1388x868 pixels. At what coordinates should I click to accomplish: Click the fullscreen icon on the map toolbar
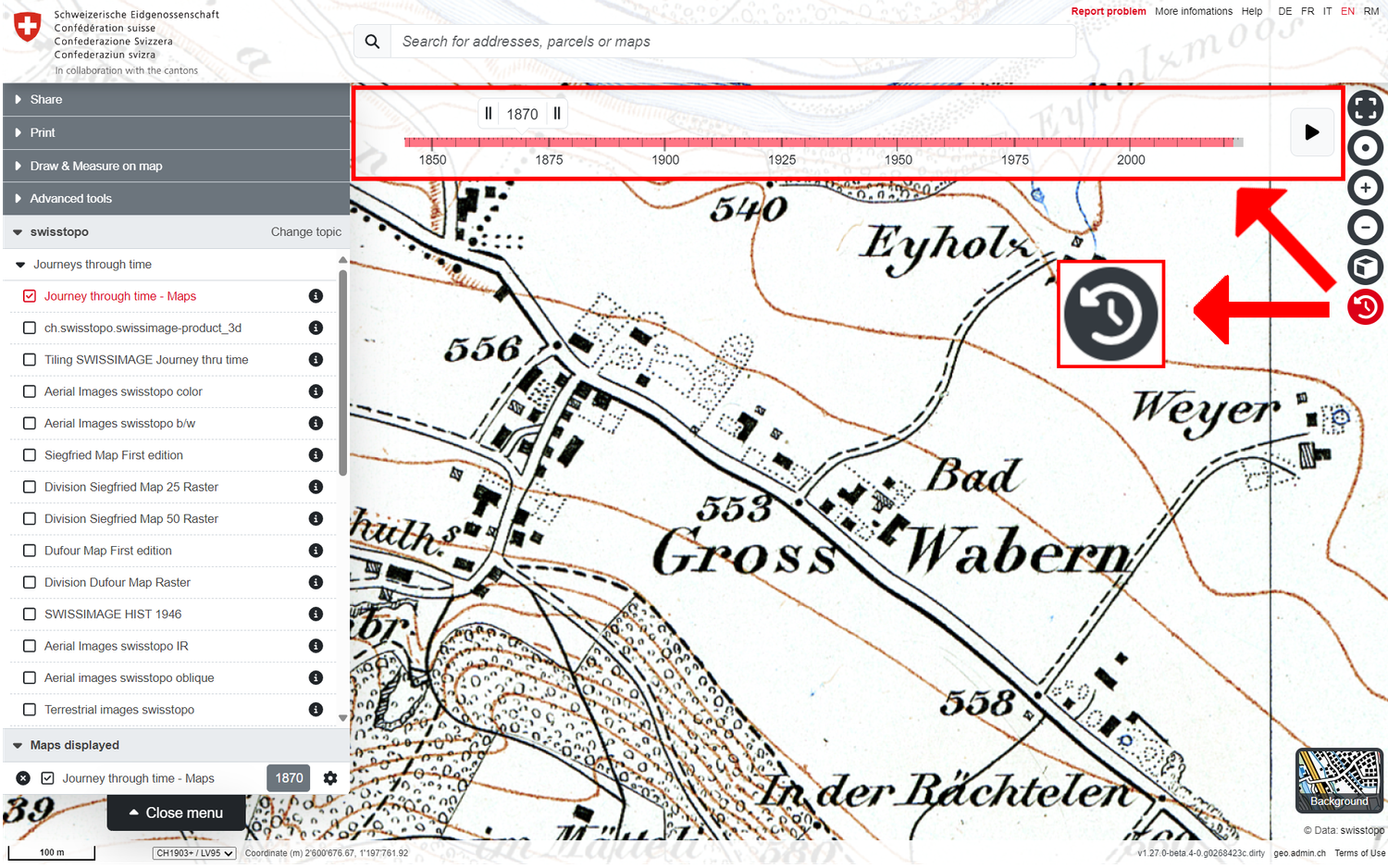tap(1365, 108)
